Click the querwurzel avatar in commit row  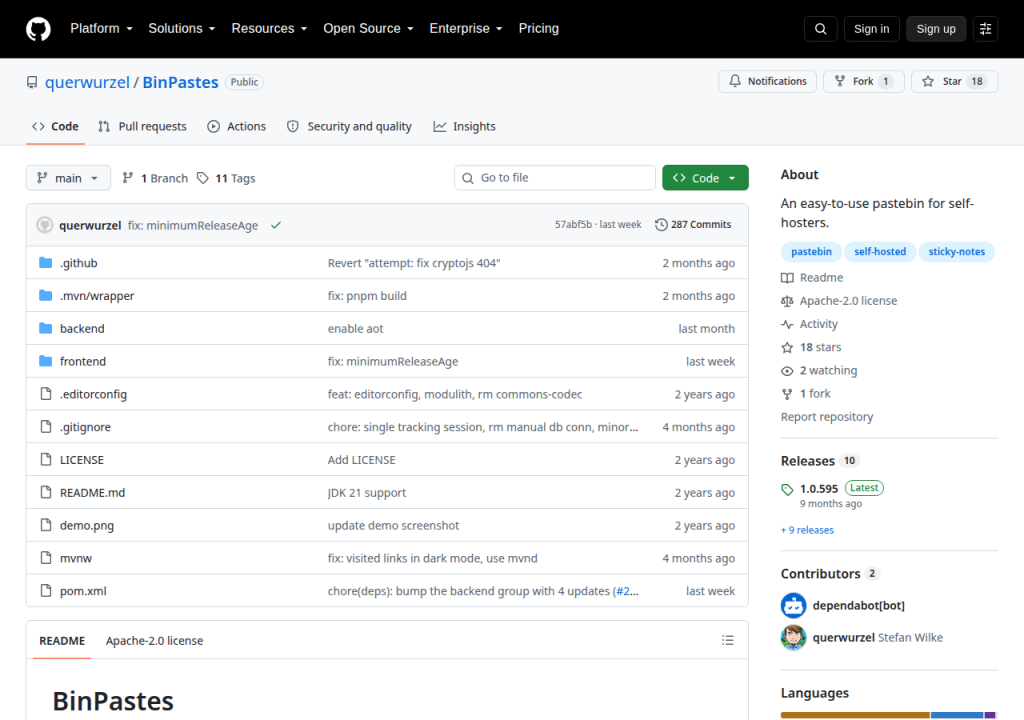(44, 225)
